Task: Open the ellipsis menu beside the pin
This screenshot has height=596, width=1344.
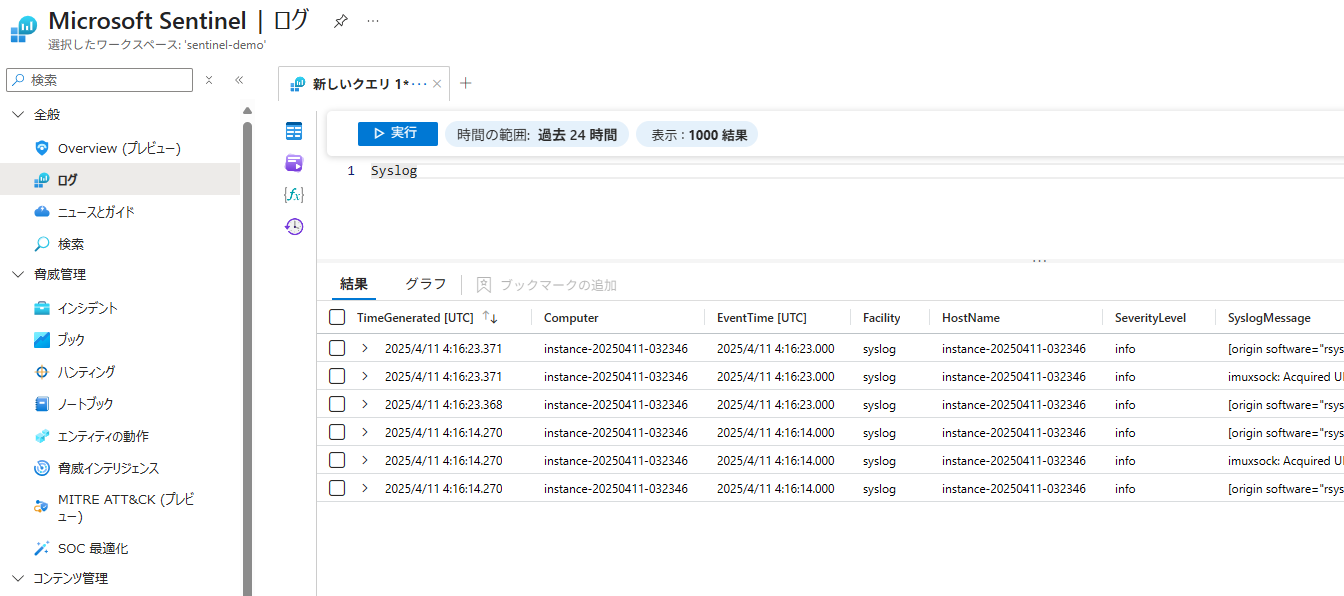Action: 373,21
